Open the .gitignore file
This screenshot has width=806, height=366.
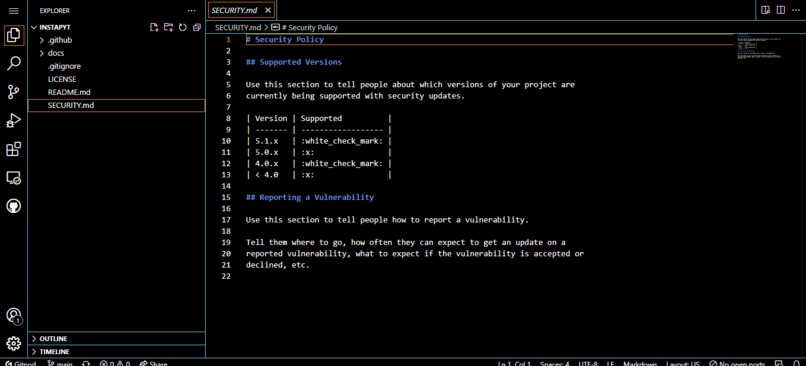tap(116, 66)
